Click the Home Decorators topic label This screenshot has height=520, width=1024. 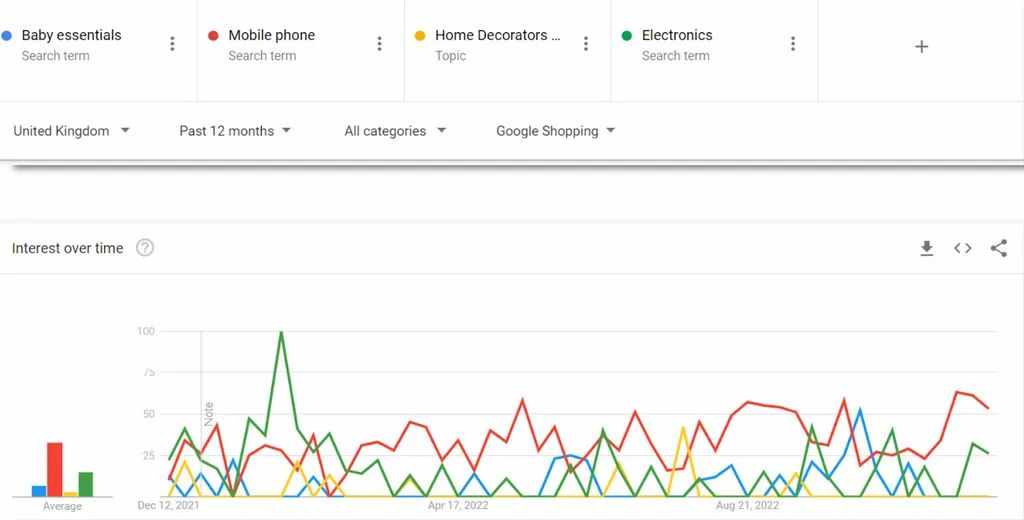point(498,35)
